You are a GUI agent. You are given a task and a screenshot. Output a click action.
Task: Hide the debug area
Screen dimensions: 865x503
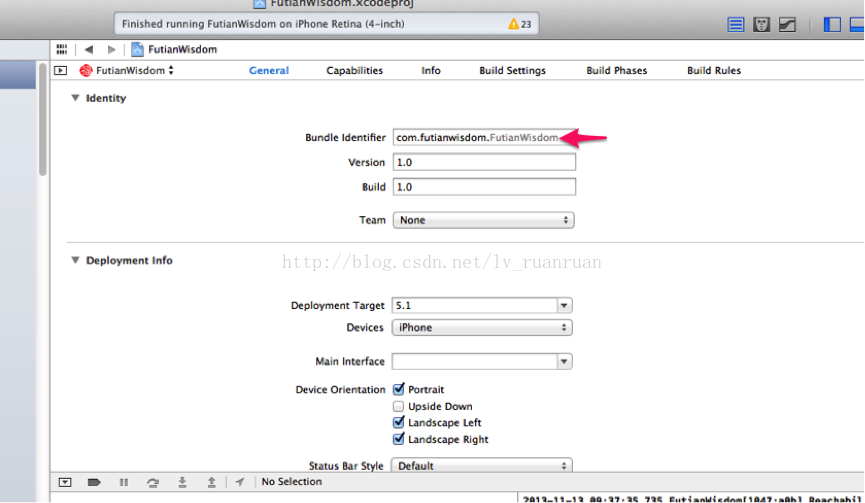pyautogui.click(x=65, y=482)
